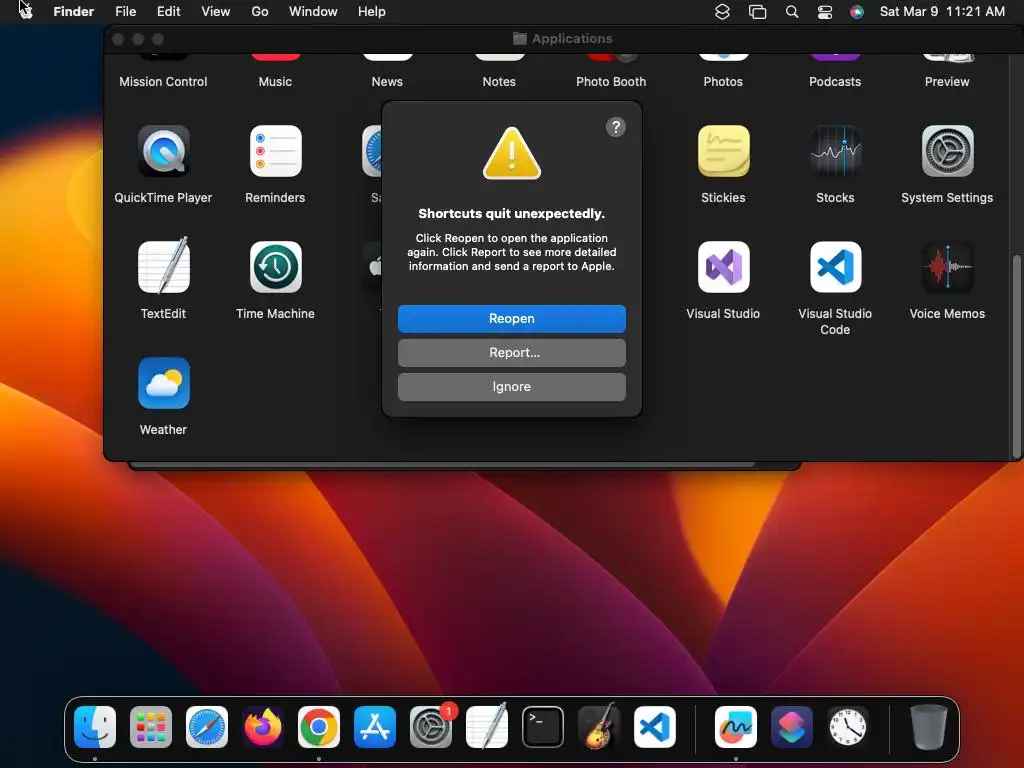Image resolution: width=1024 pixels, height=768 pixels.
Task: Click the Applications window vertical scrollbar
Action: [x=1016, y=356]
